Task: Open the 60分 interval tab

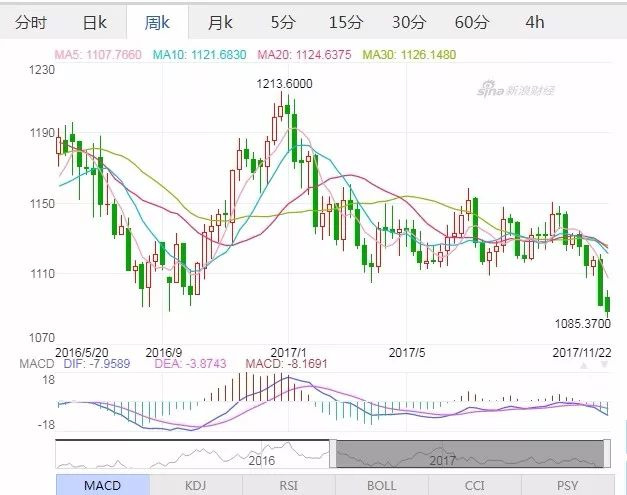Action: 471,22
